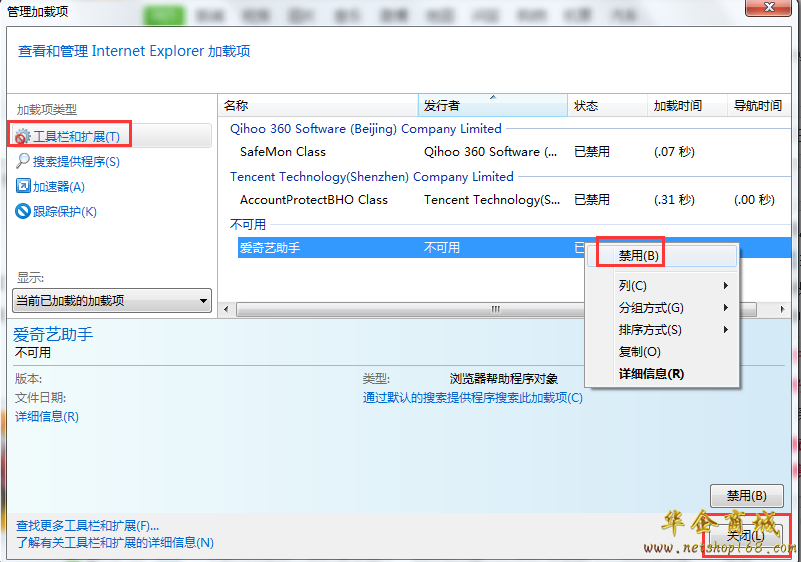Choose 禁用(B) in the context menu
Screen dimensions: 801x562
coord(662,255)
